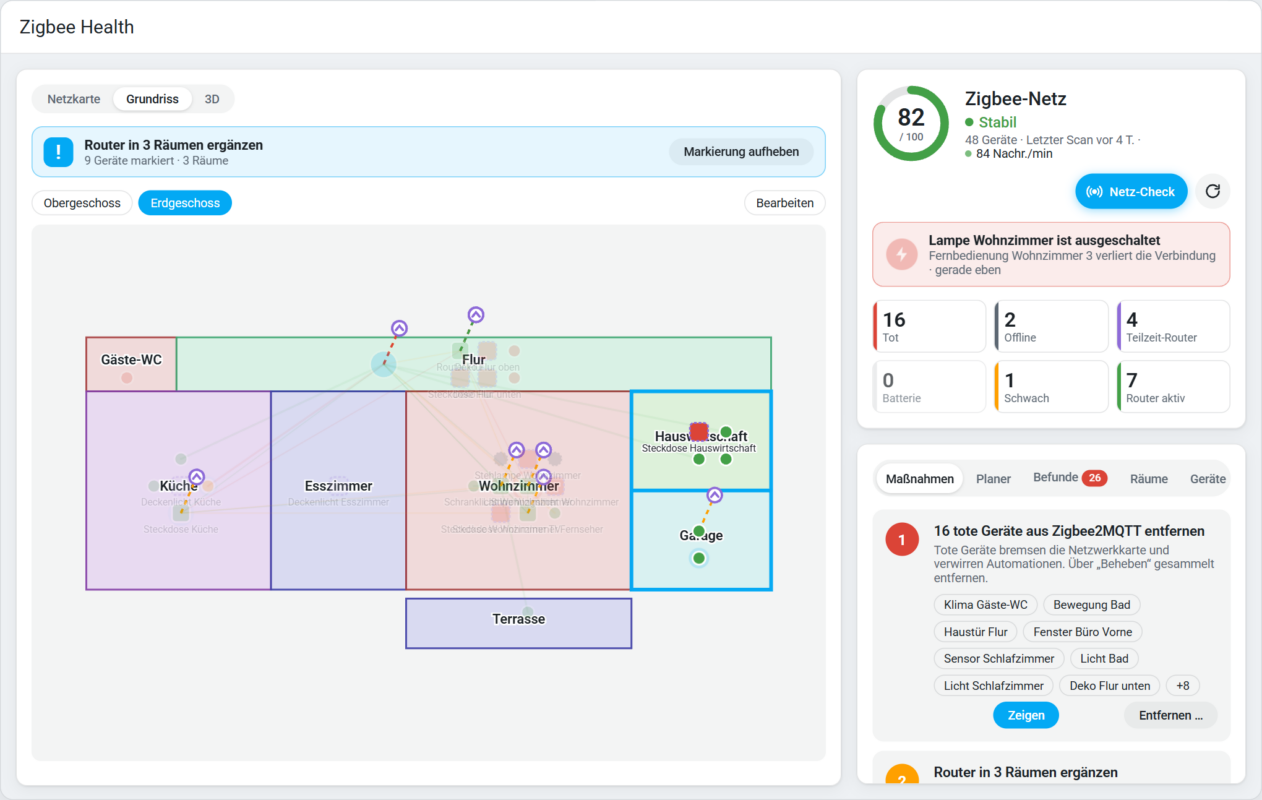Click Markierung aufheben button
This screenshot has width=1262, height=800.
[741, 152]
